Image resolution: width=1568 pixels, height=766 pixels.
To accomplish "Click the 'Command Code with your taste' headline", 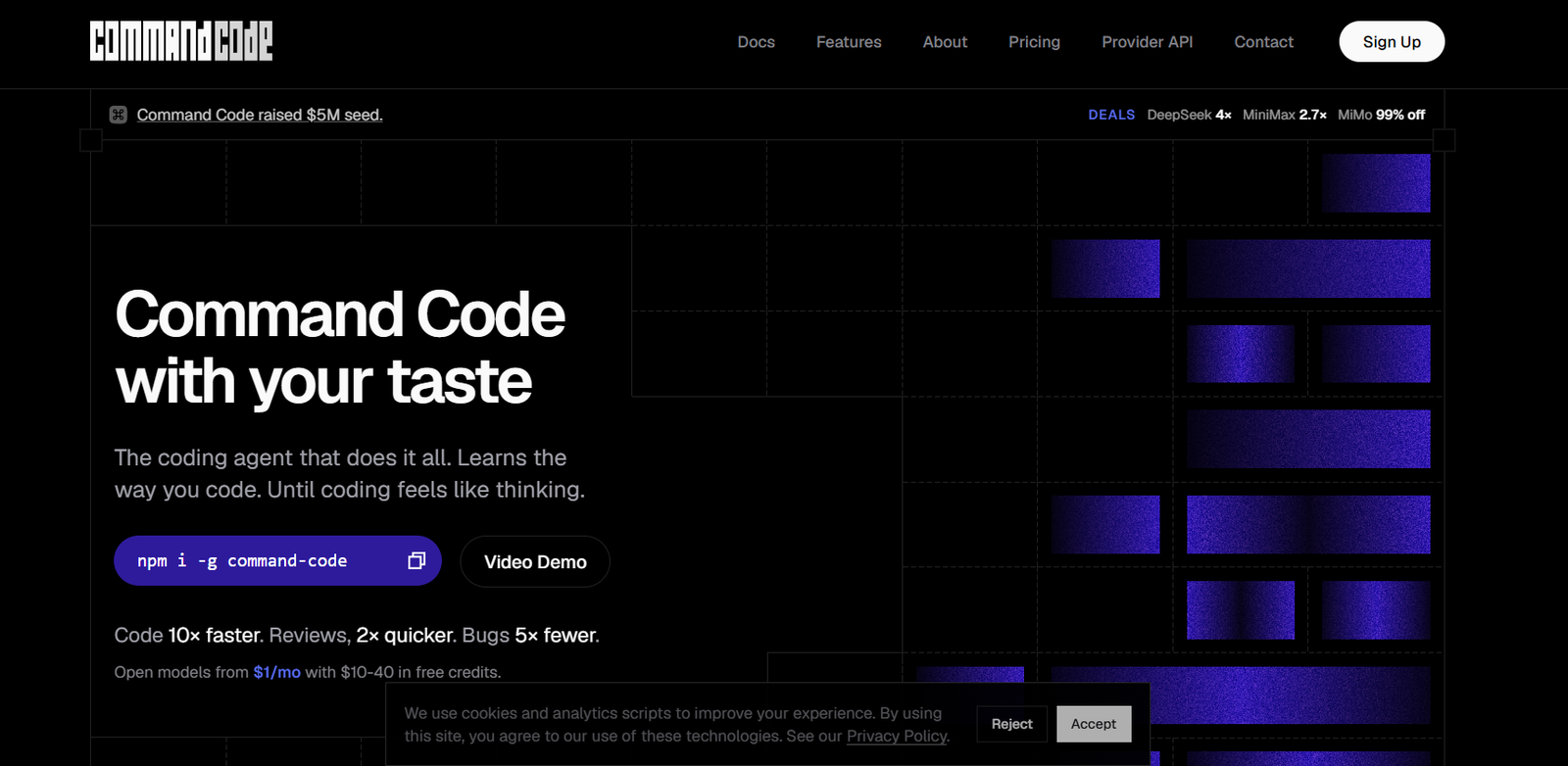I will click(x=340, y=347).
